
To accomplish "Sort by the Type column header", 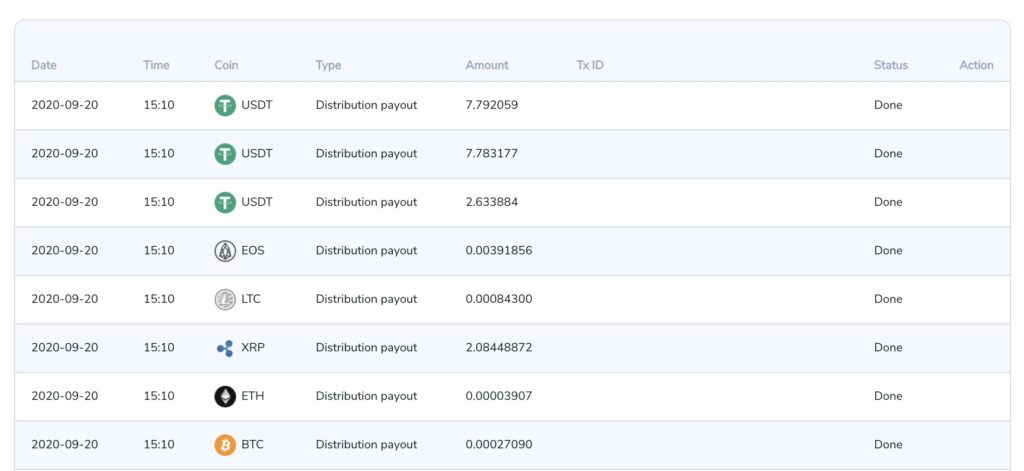I will [x=328, y=65].
